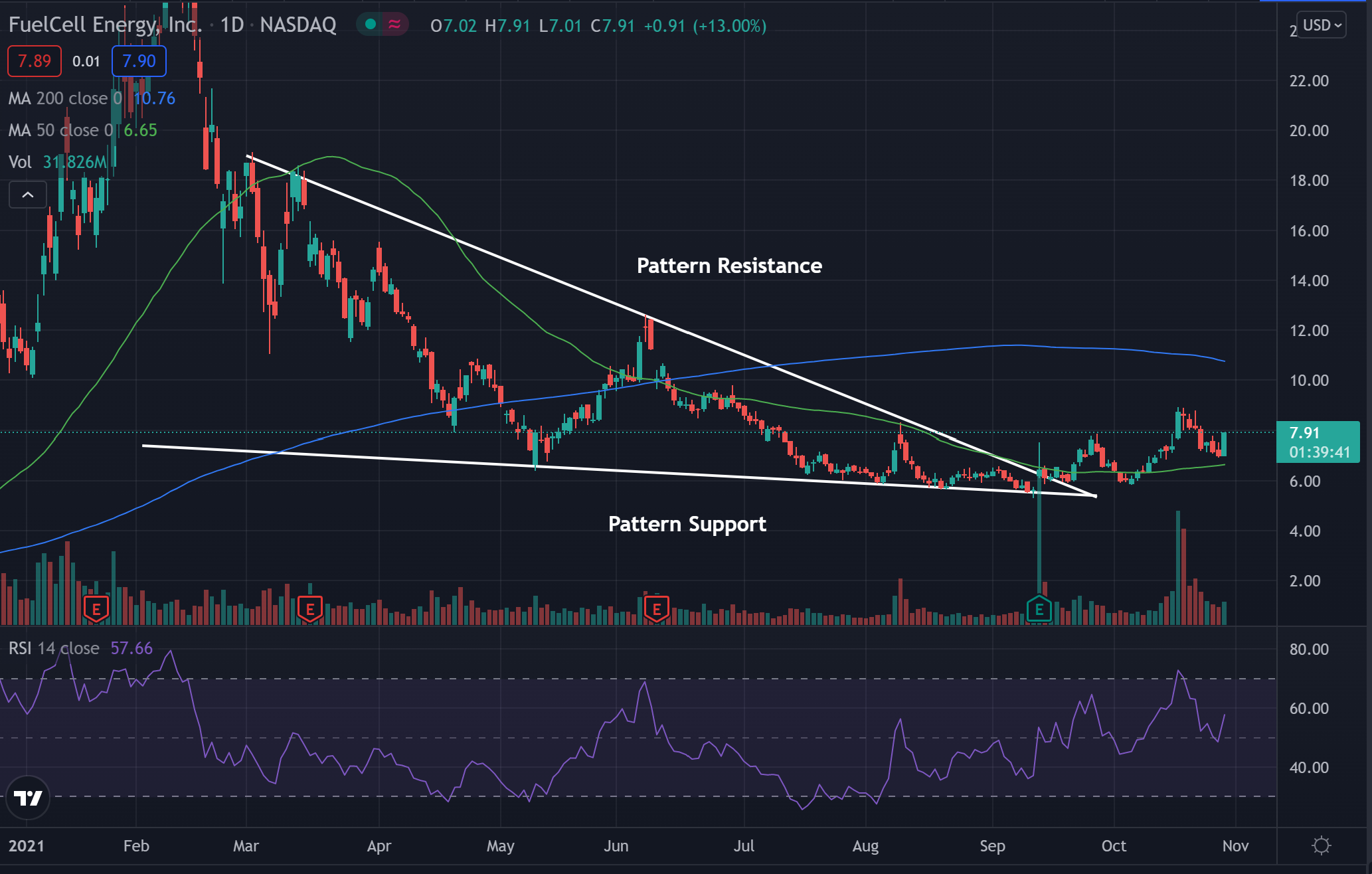Click the Jun label on time axis
1372x874 pixels.
(616, 846)
